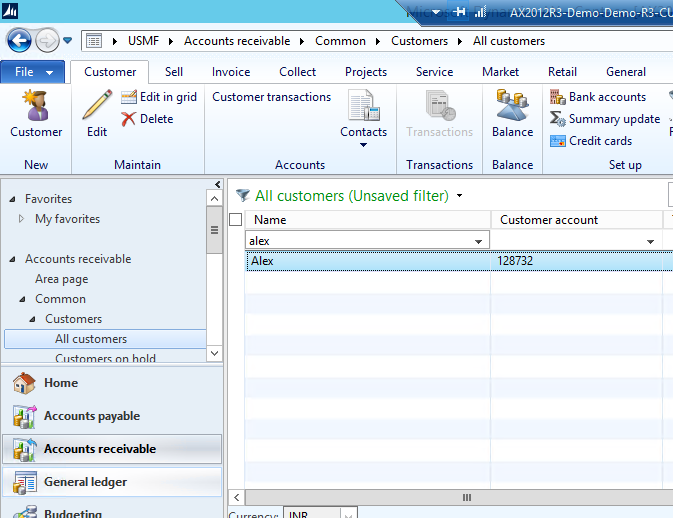Switch to the Invoice ribbon tab

pyautogui.click(x=231, y=72)
